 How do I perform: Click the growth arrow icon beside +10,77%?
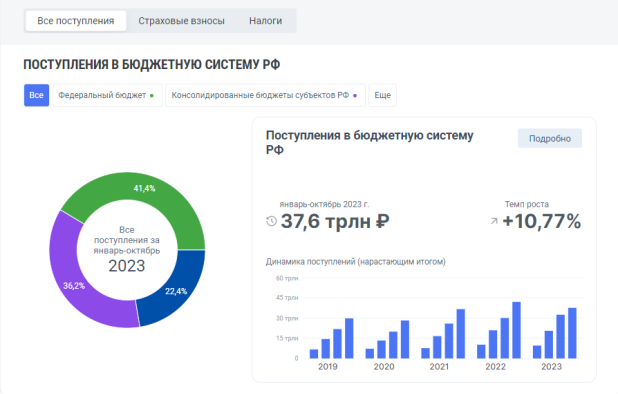point(494,221)
